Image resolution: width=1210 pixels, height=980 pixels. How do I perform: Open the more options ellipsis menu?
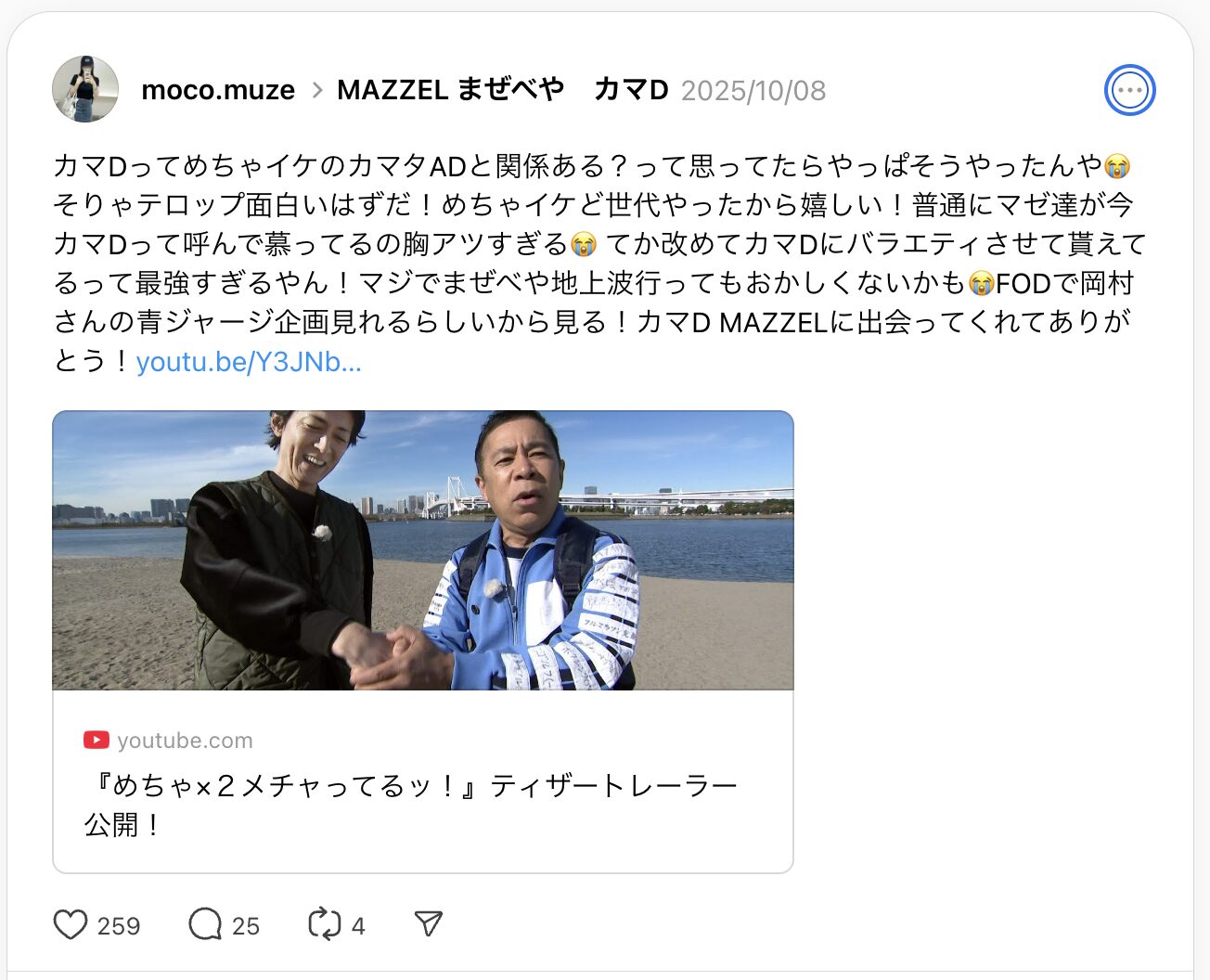click(x=1129, y=90)
